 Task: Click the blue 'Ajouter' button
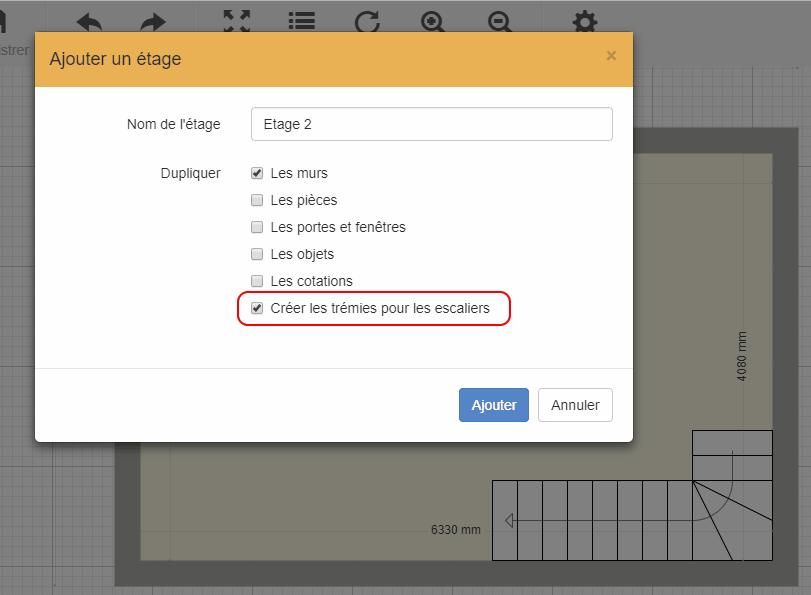(x=493, y=405)
